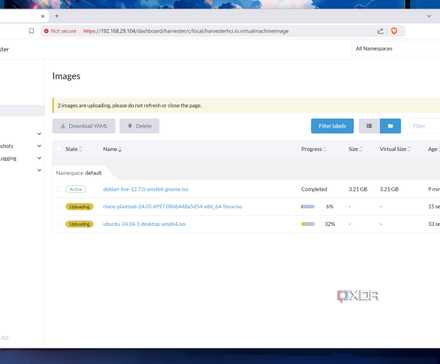440x364 pixels.
Task: Click the Active state badge
Action: (76, 189)
